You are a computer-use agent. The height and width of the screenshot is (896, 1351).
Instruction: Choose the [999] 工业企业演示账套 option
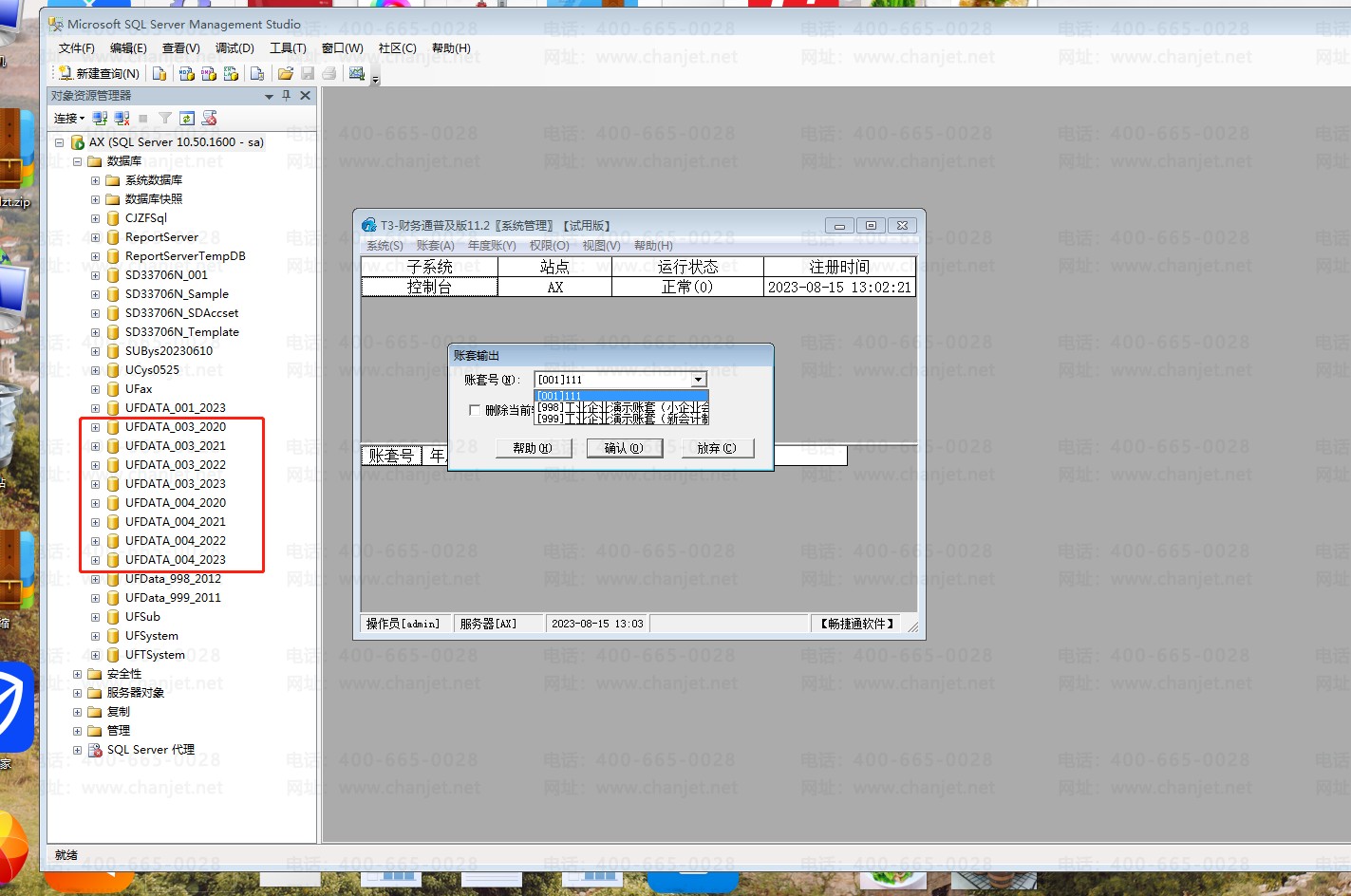[x=622, y=419]
